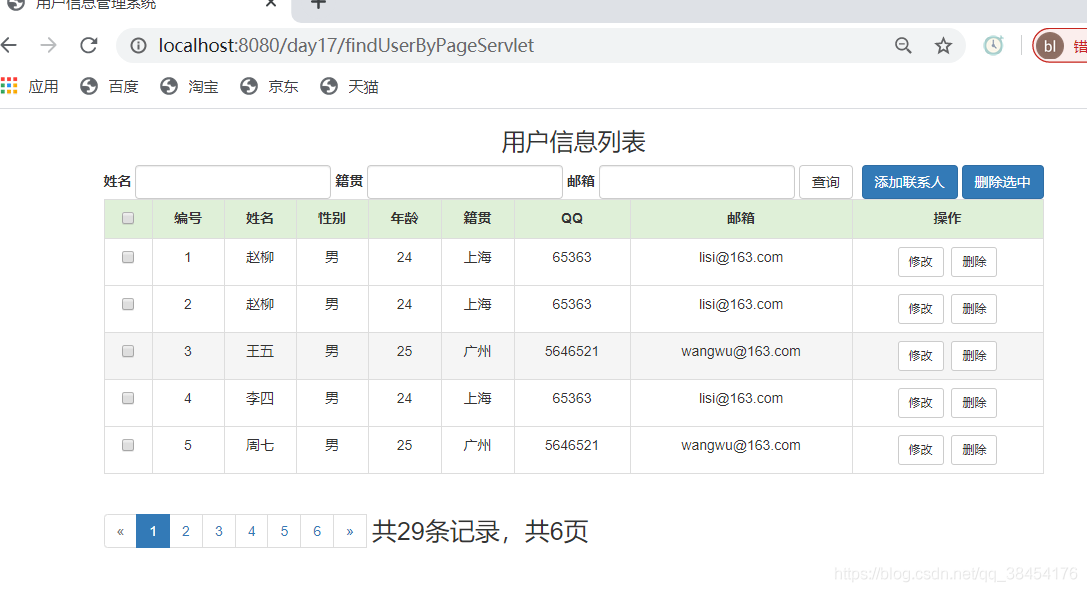The image size is (1087, 592).
Task: Select the checkbox for row 3 王五
Action: coord(128,351)
